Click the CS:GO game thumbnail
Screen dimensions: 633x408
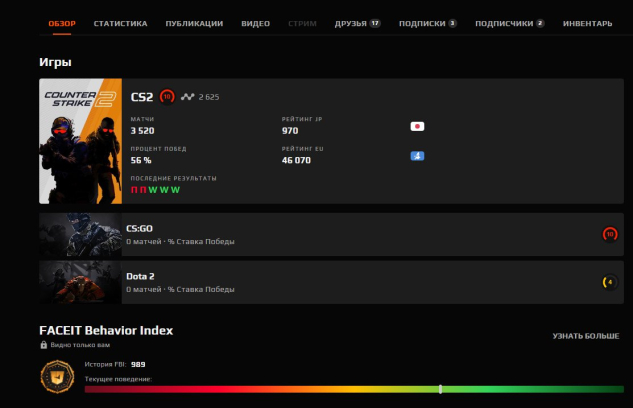[x=80, y=234]
